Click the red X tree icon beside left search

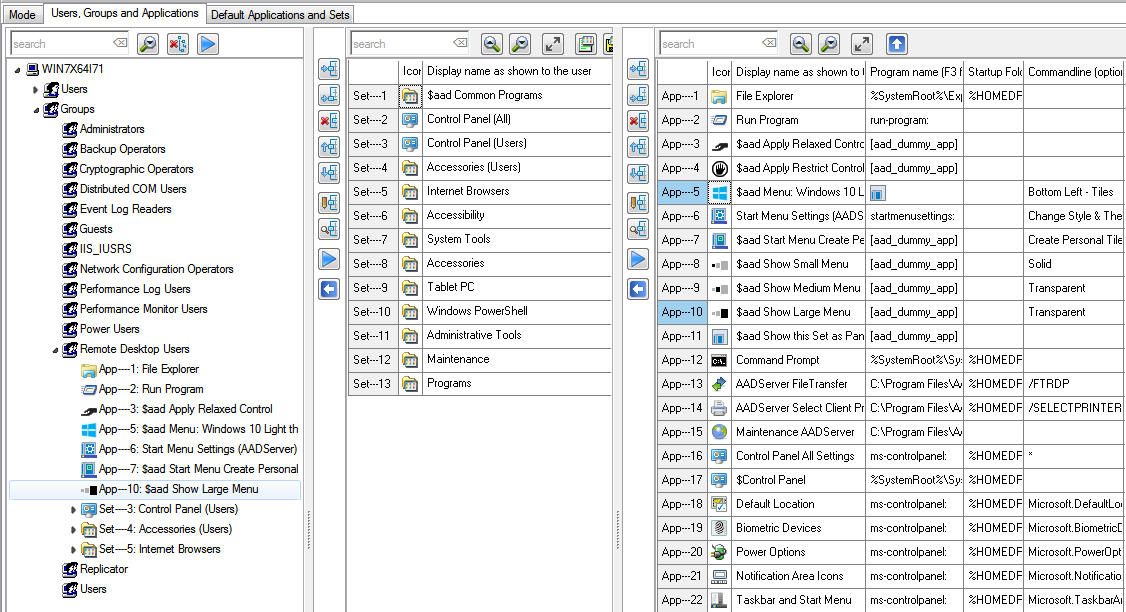[178, 44]
